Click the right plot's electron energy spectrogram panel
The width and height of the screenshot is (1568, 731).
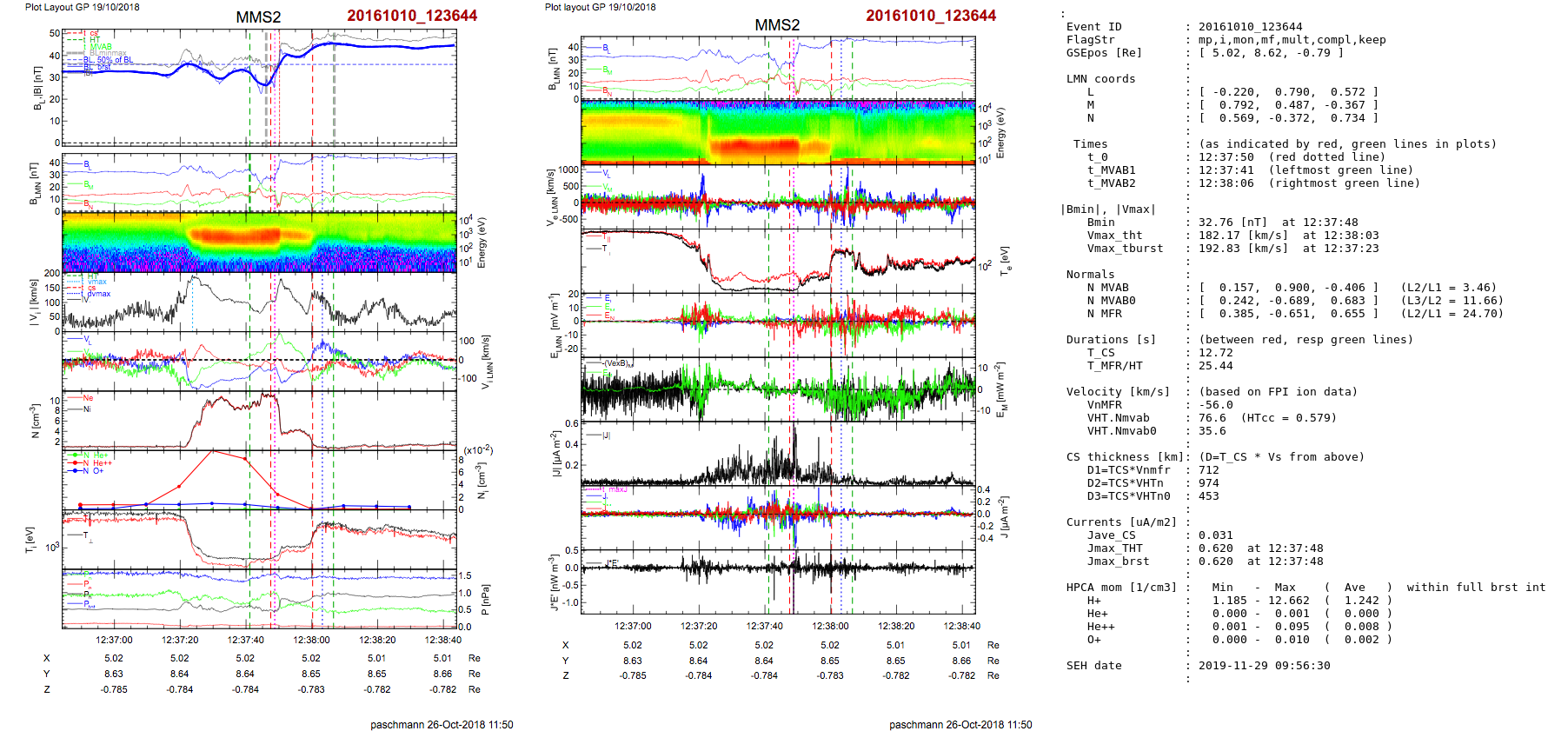(x=778, y=132)
